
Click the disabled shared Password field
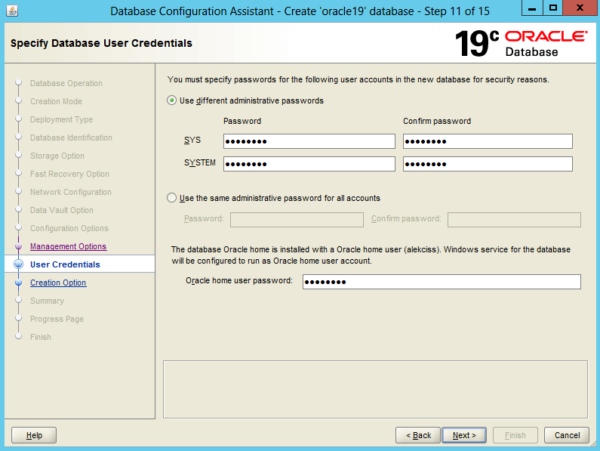click(x=297, y=220)
